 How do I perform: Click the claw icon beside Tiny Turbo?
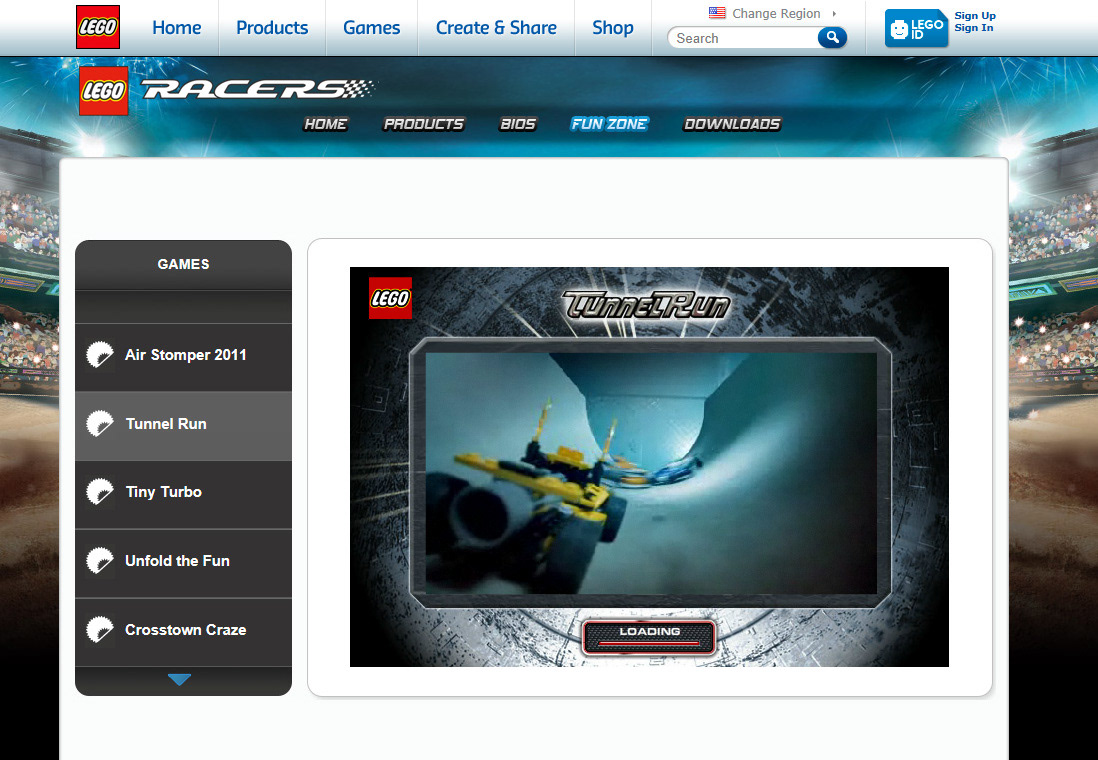[x=99, y=492]
